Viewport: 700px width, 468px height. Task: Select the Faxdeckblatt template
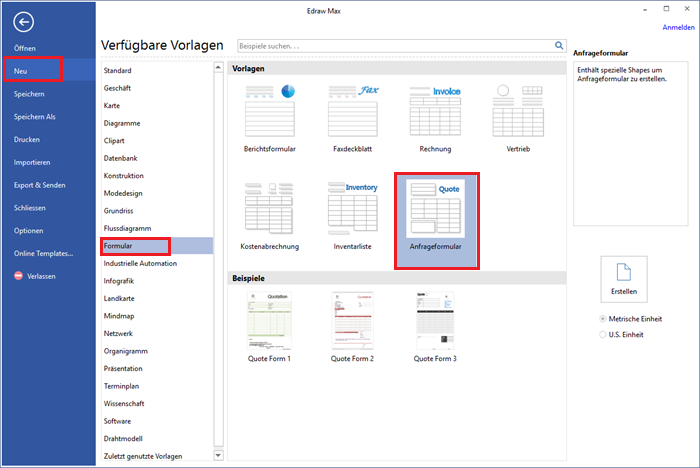[353, 118]
